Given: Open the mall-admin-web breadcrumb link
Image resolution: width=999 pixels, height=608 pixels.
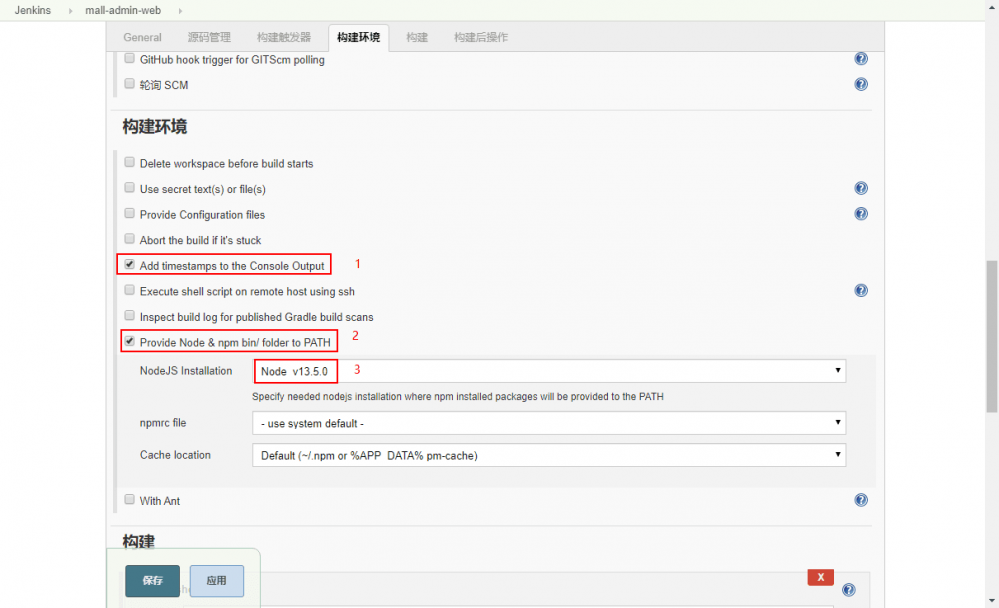Looking at the screenshot, I should pos(123,11).
